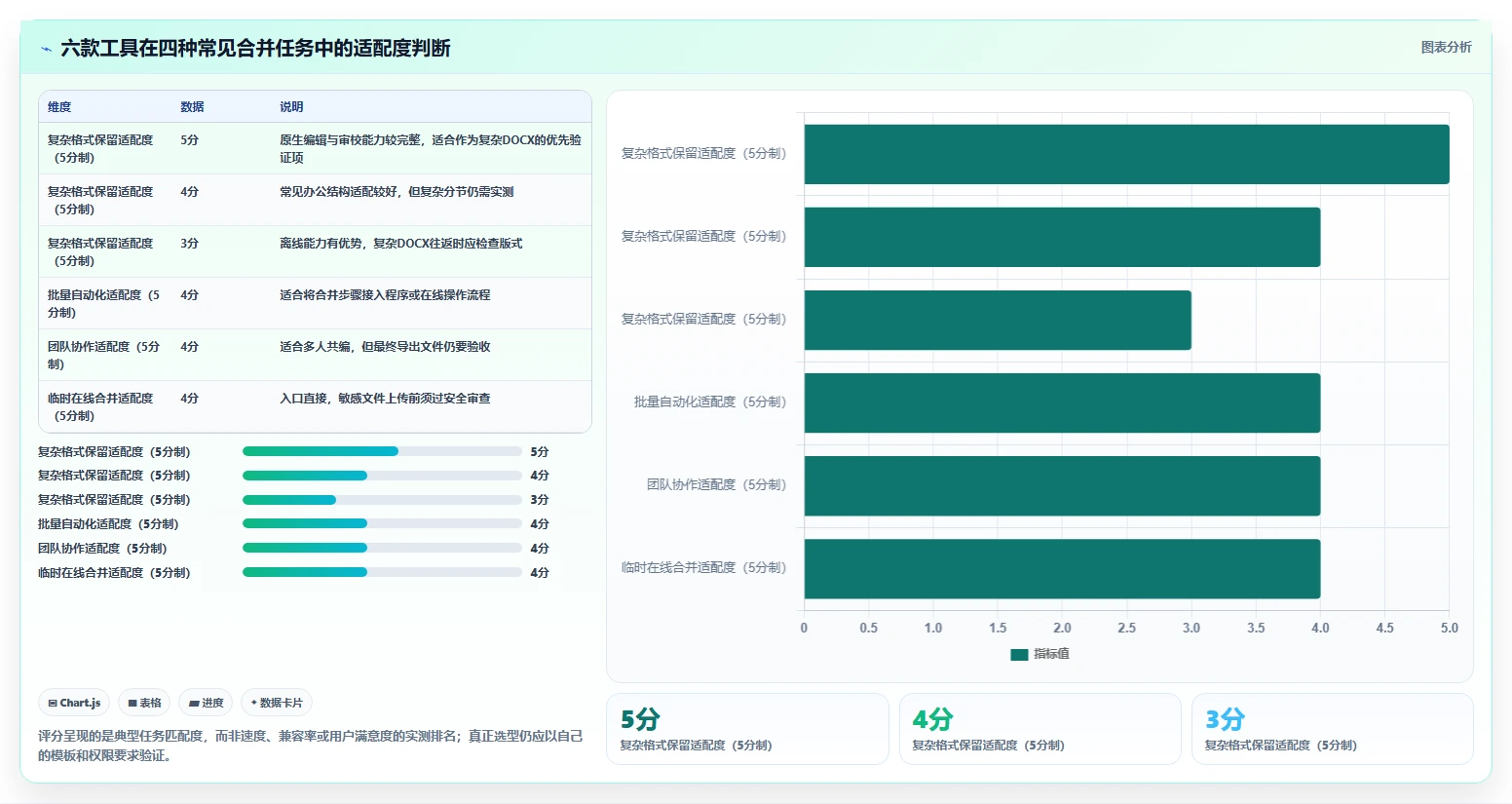Viewport: 1512px width, 804px height.
Task: Click the 5.0 tick on the x-axis
Action: pos(1450,628)
